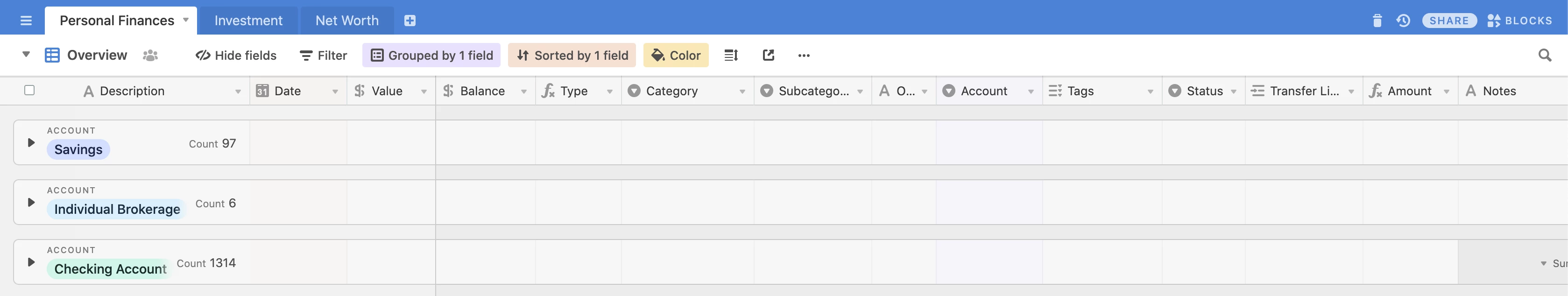Open Status column dropdown arrow
The height and width of the screenshot is (296, 1568).
1233,92
